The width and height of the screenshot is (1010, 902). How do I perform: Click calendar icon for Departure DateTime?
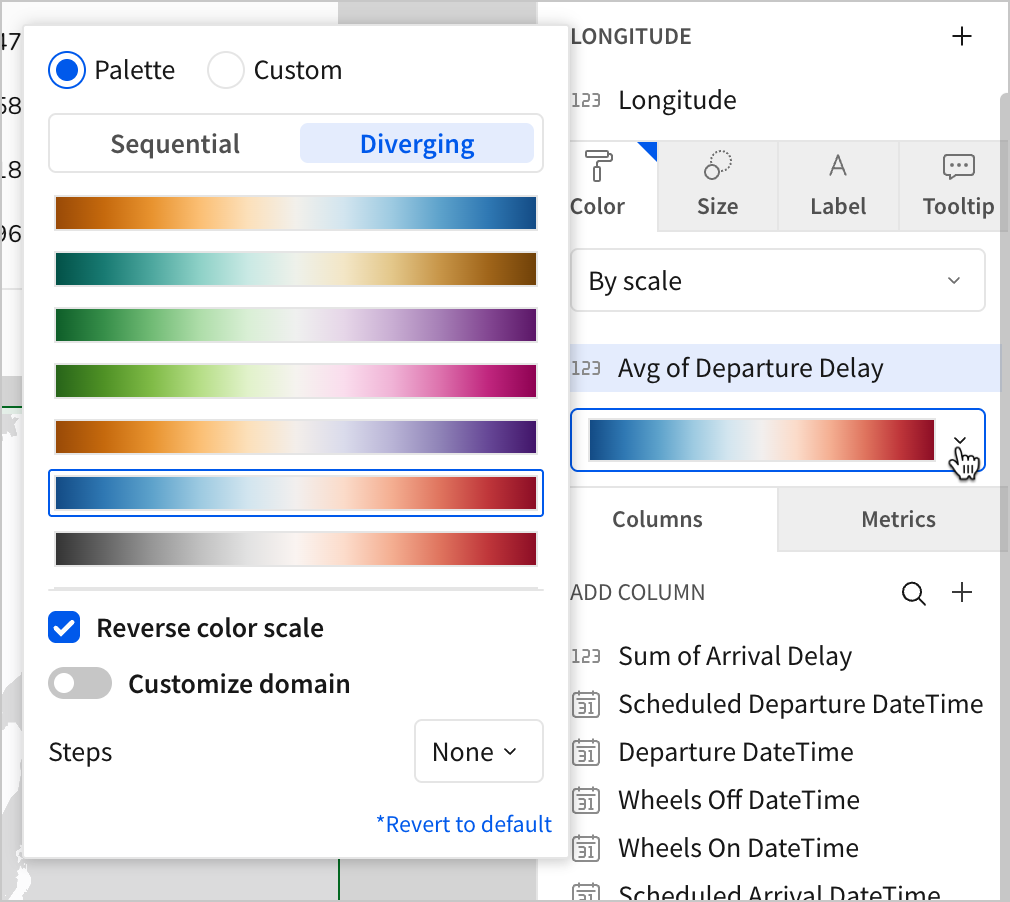(585, 753)
